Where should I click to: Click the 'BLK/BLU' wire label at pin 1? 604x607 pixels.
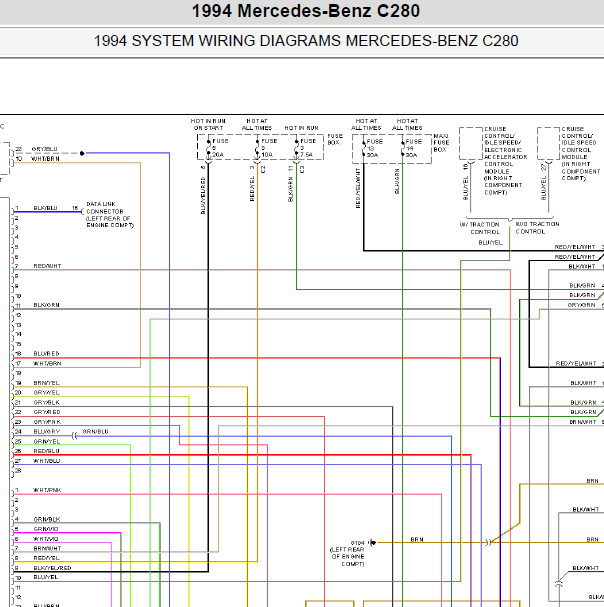(x=45, y=208)
